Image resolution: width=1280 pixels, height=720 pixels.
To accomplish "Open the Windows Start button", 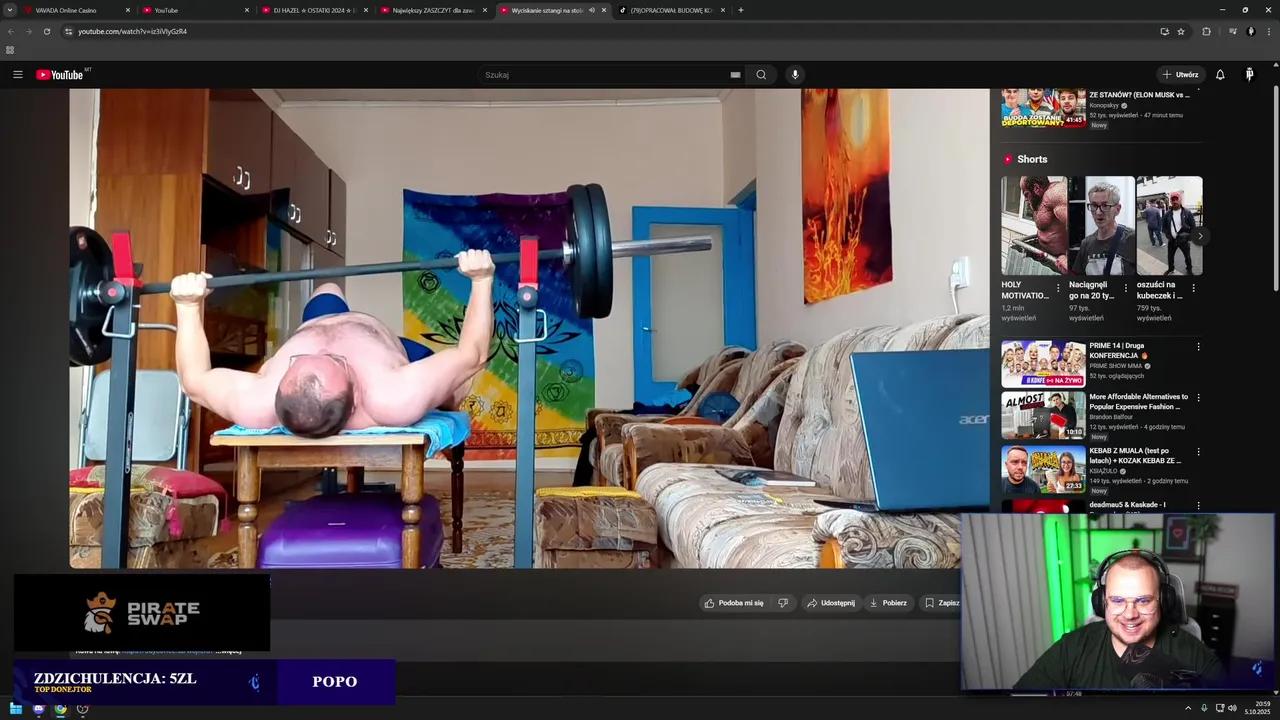I will tap(16, 709).
